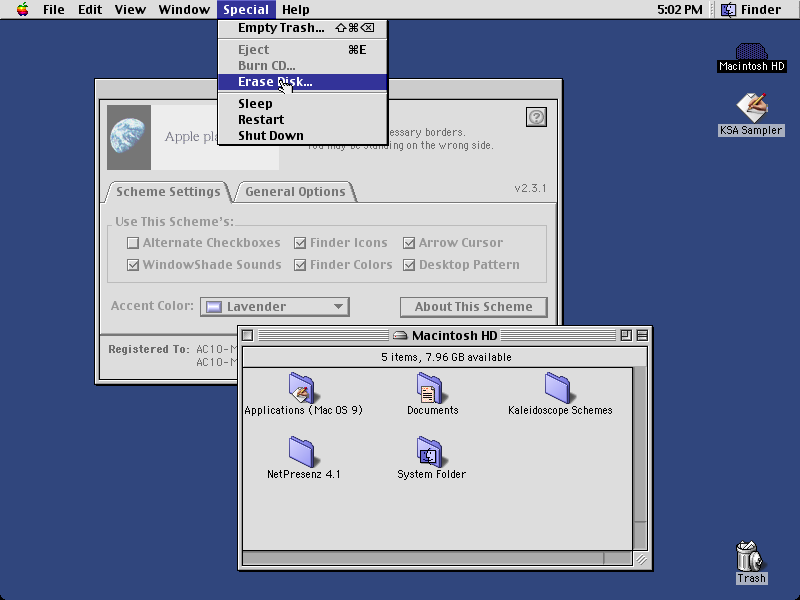This screenshot has height=600, width=800.
Task: Click the drive proxy icon in Macintosh HD title bar
Action: 401,335
